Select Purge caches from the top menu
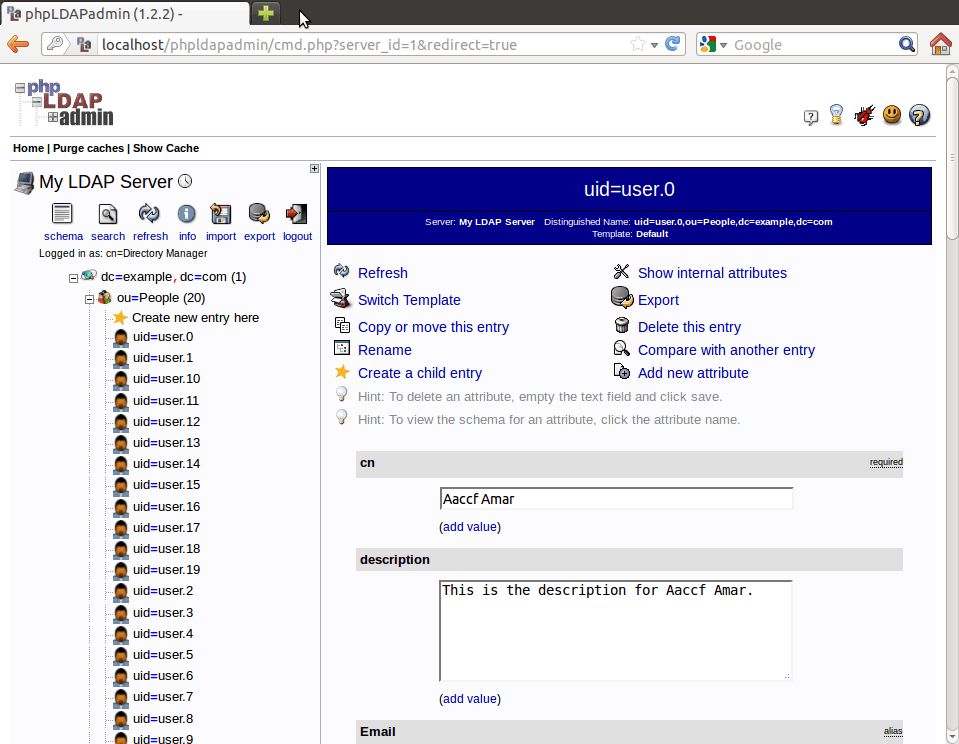Image resolution: width=959 pixels, height=744 pixels. pos(87,147)
